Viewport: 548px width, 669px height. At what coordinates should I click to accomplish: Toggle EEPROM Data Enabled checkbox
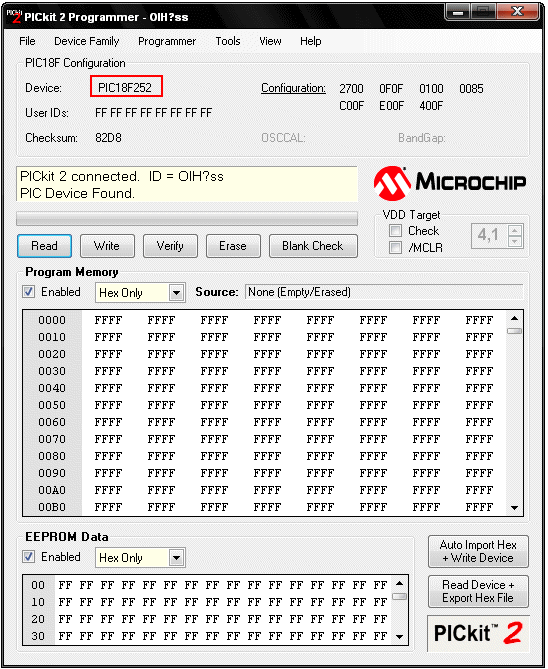(x=29, y=557)
